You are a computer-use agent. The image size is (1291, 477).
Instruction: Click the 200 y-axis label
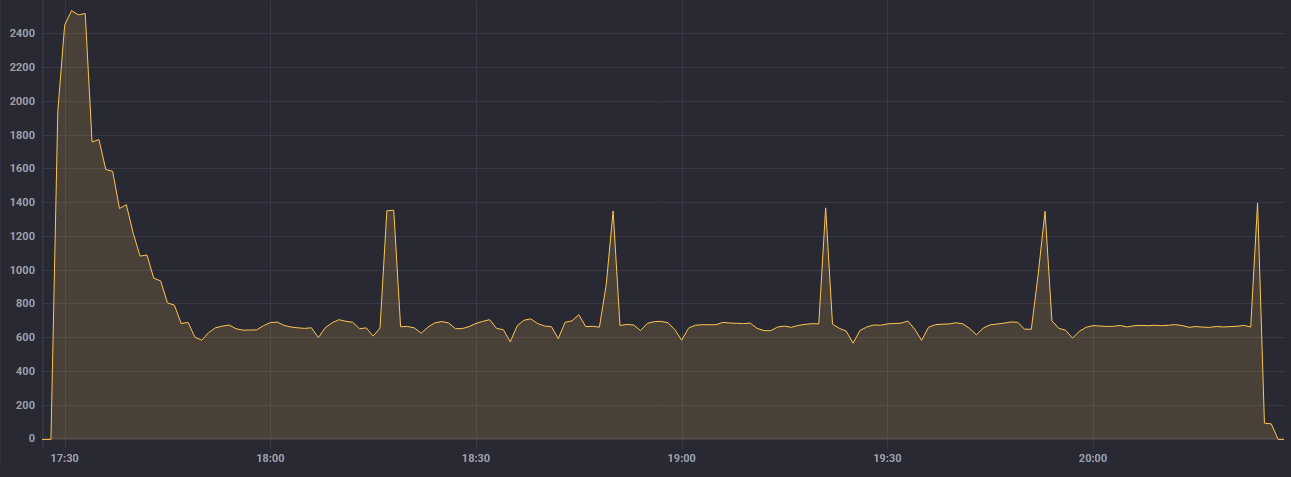coord(25,405)
